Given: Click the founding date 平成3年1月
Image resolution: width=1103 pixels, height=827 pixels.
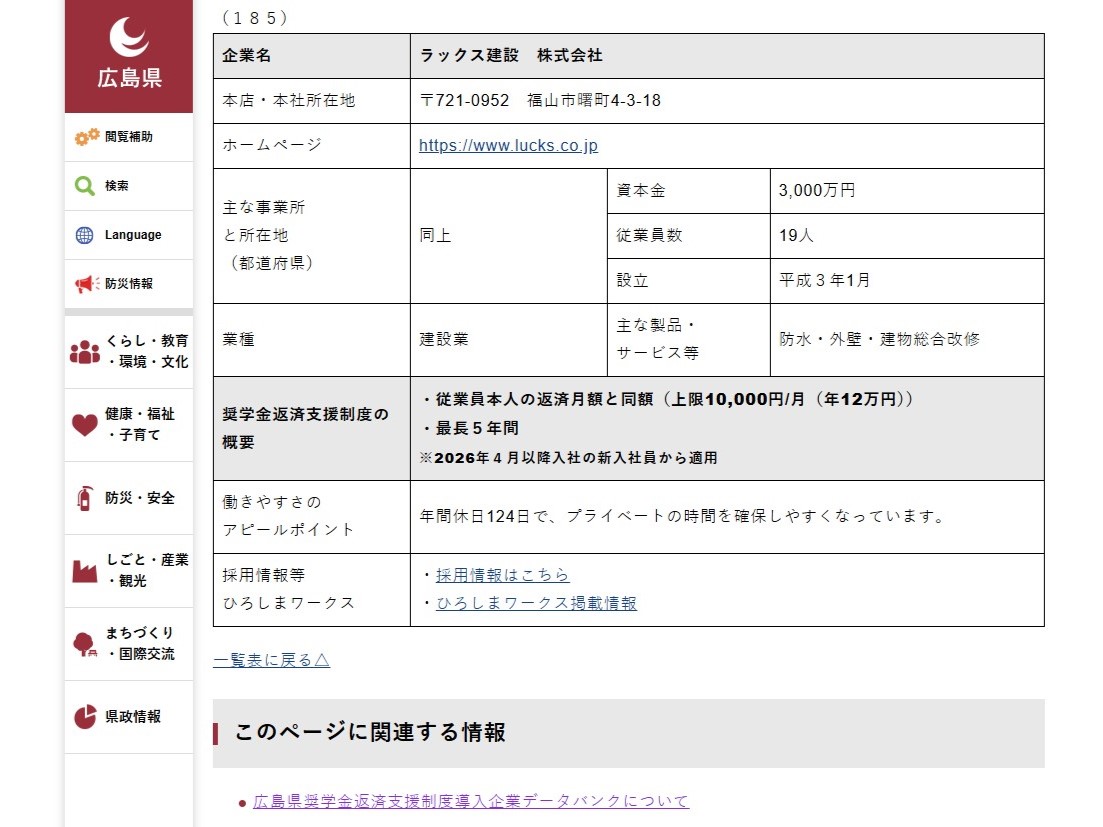Looking at the screenshot, I should point(824,281).
